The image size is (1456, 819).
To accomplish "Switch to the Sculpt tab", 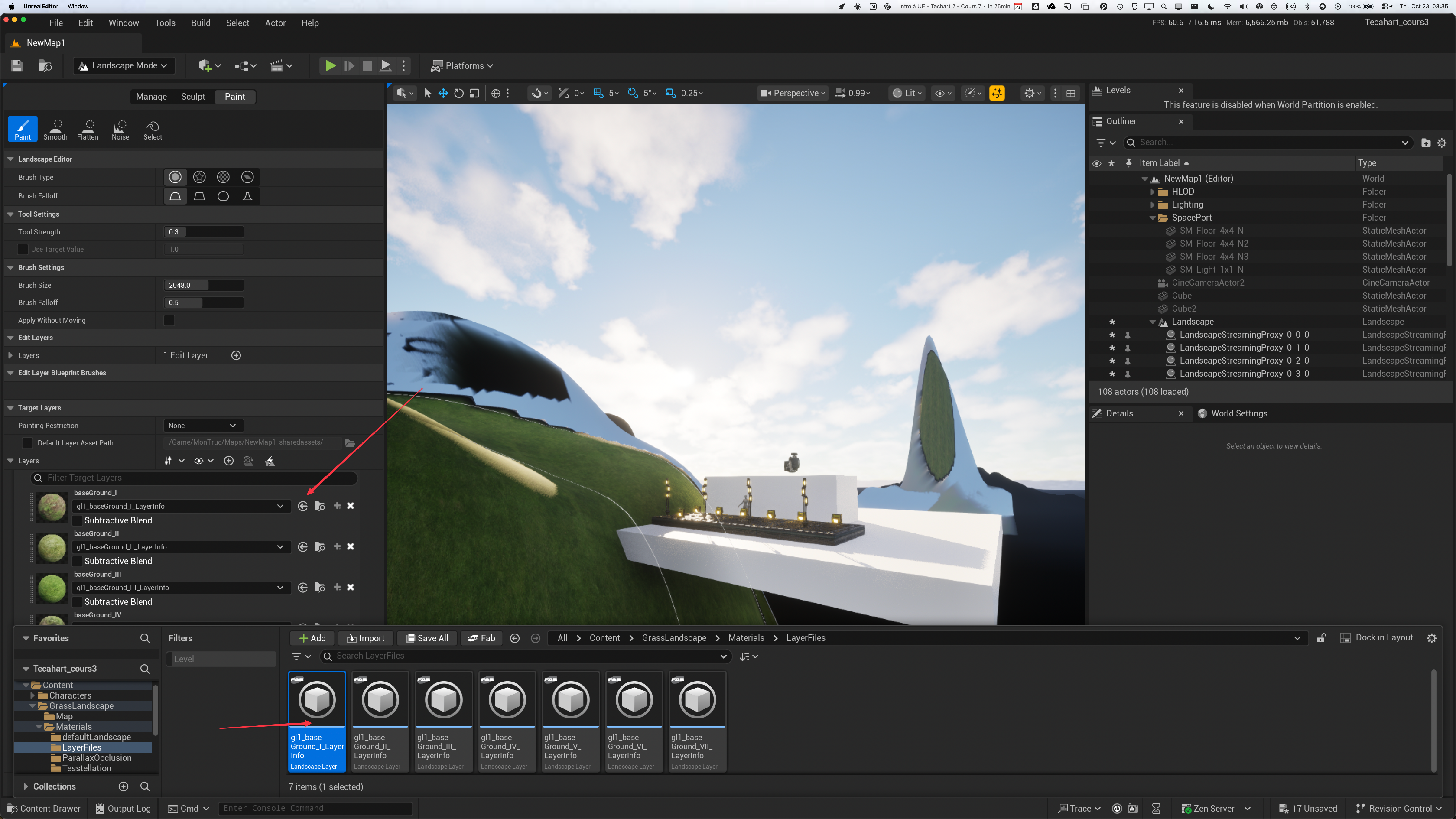I will [193, 97].
